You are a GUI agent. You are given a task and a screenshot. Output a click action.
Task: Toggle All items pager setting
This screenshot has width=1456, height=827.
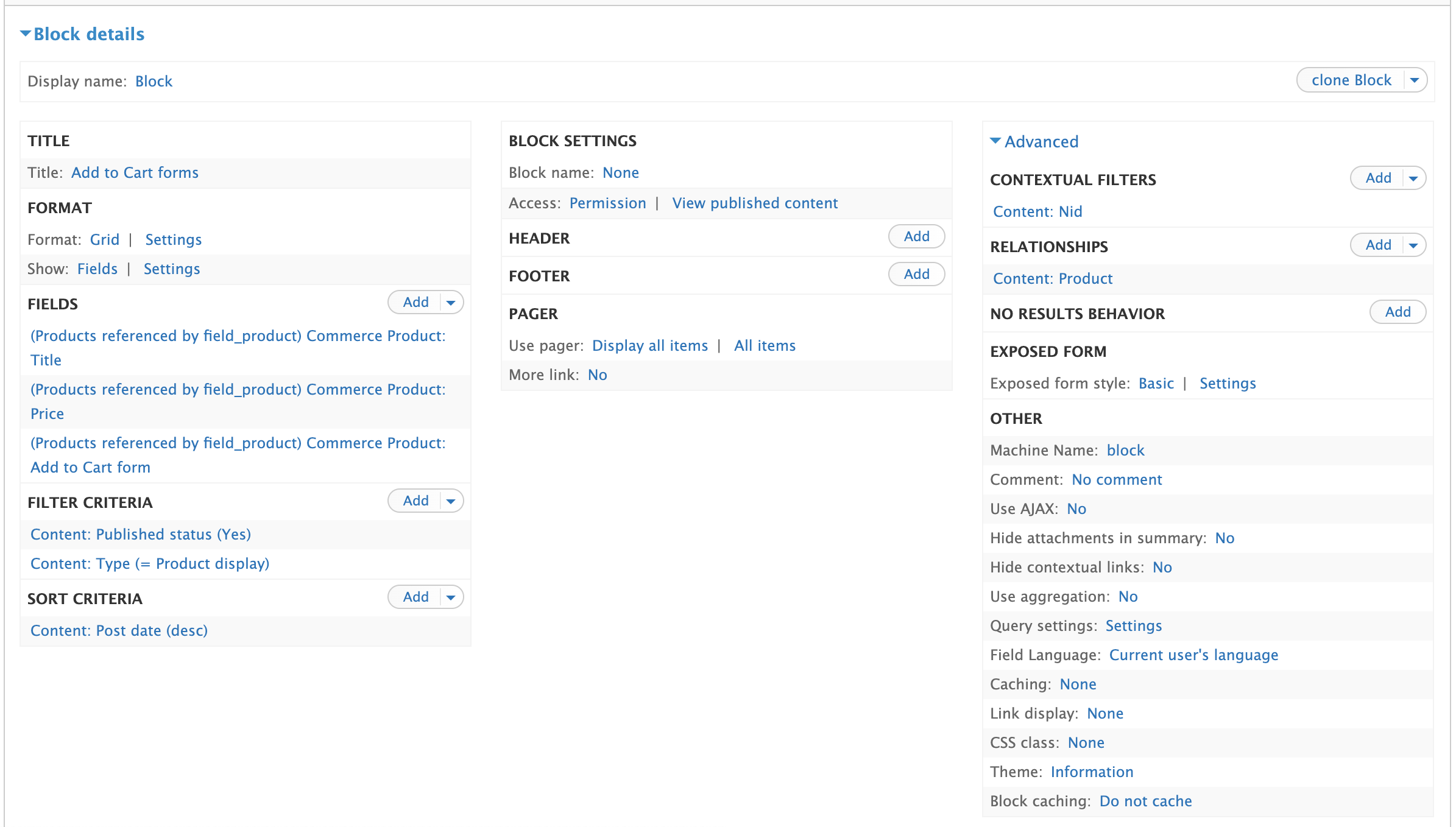click(763, 346)
